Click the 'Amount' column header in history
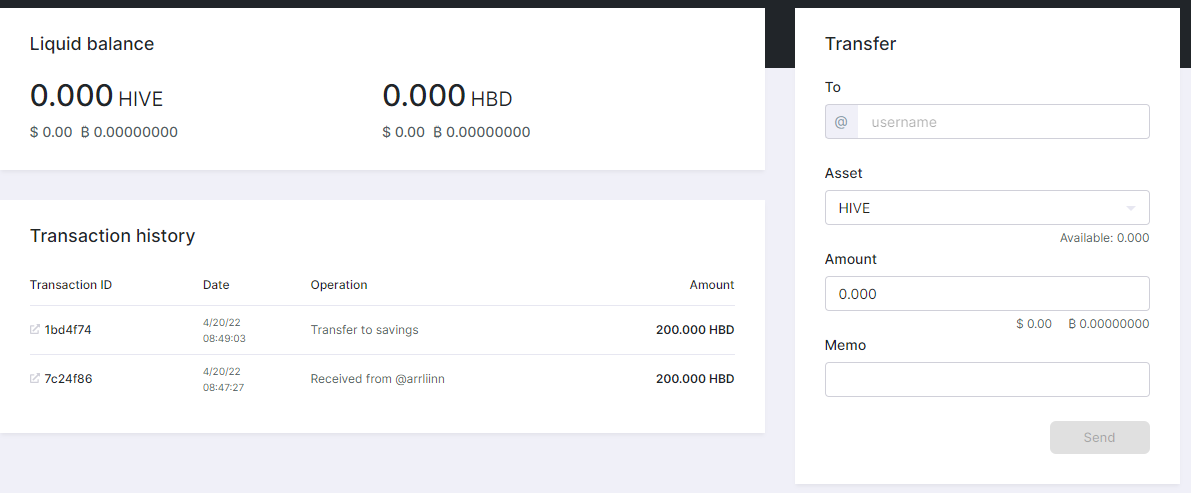The image size is (1191, 493). click(712, 285)
